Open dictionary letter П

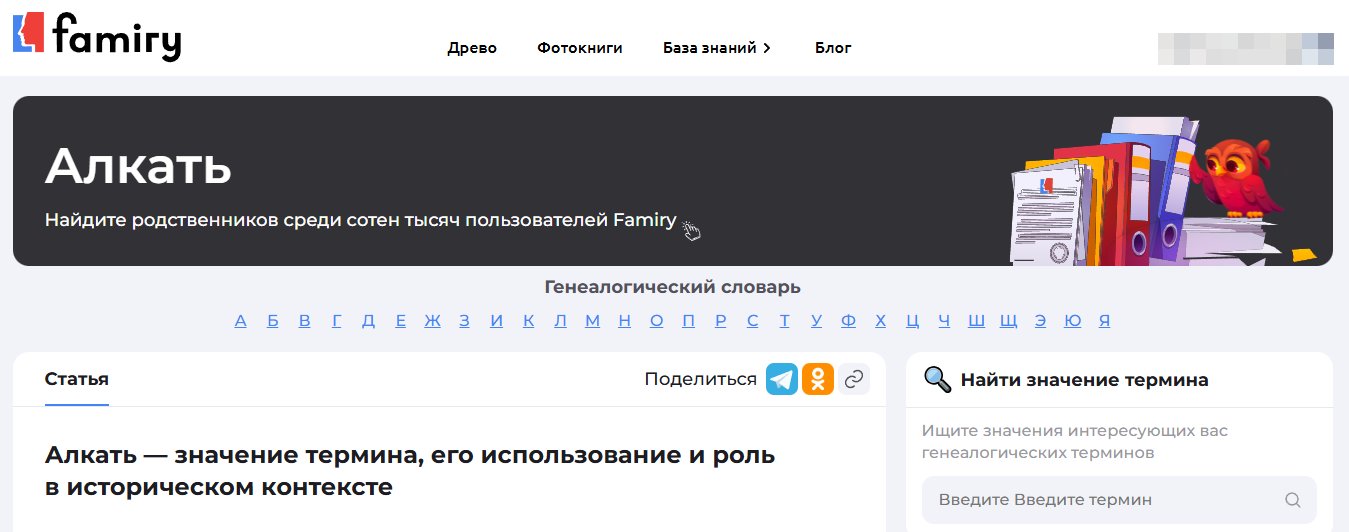click(689, 321)
